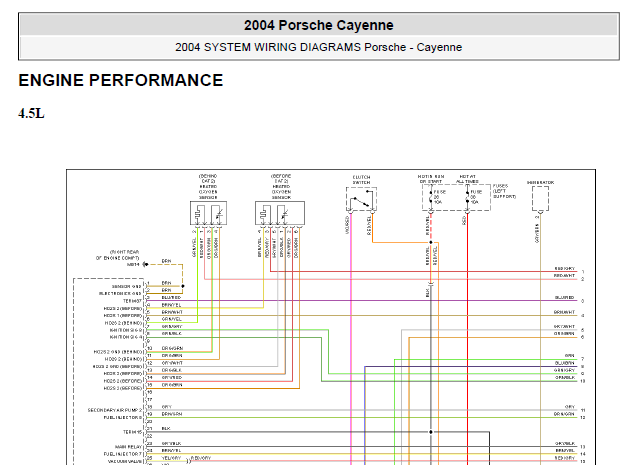Click the 'MAIN RELAY' pin label
This screenshot has height=465, width=630.
point(129,447)
